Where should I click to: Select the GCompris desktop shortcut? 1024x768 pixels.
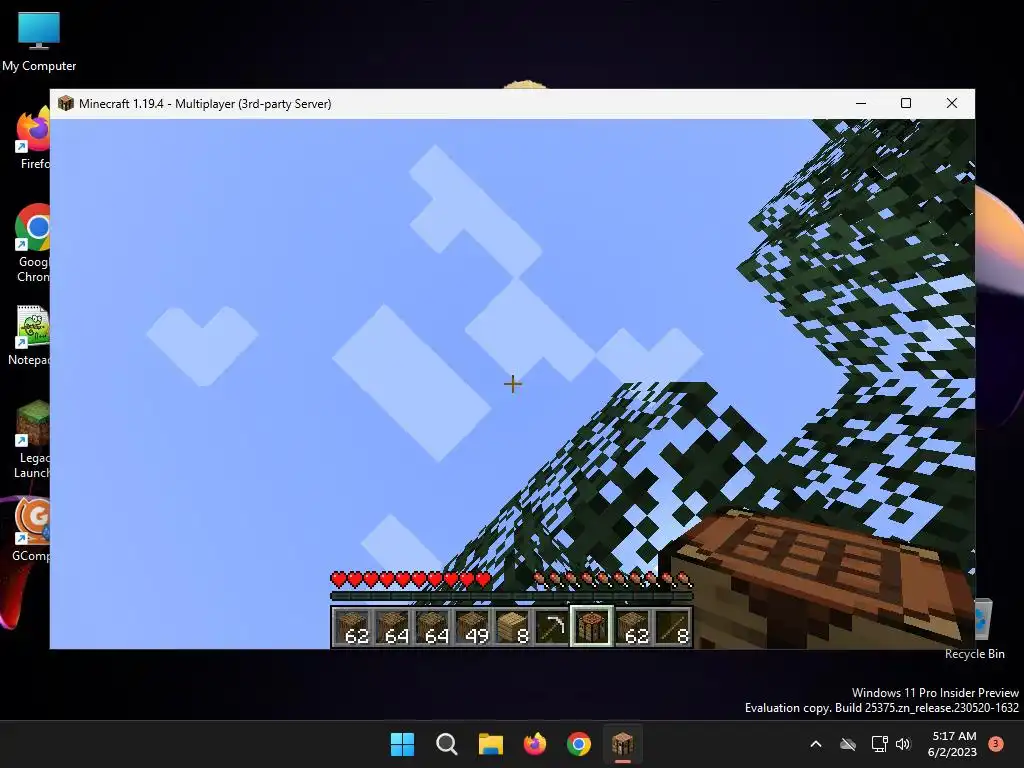(31, 530)
